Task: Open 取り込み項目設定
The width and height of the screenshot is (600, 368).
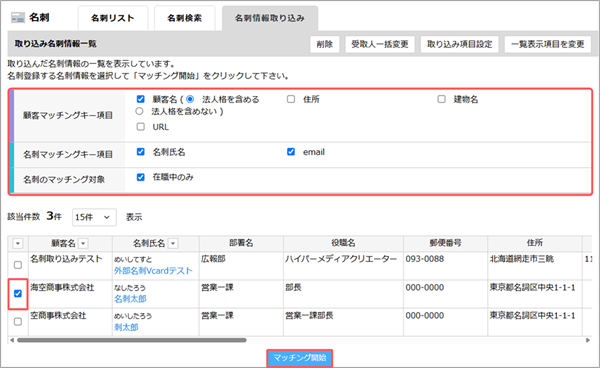Action: (460, 44)
